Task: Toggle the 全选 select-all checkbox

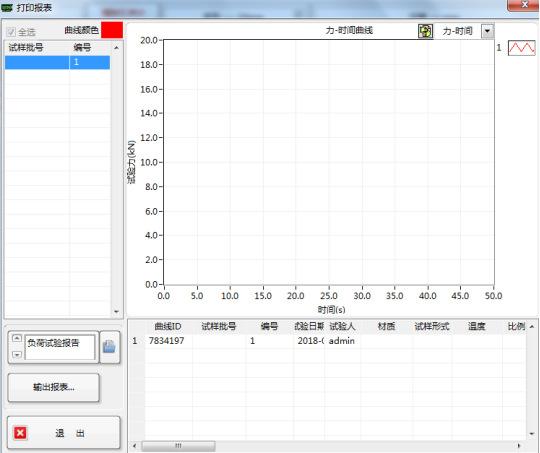Action: click(x=11, y=32)
